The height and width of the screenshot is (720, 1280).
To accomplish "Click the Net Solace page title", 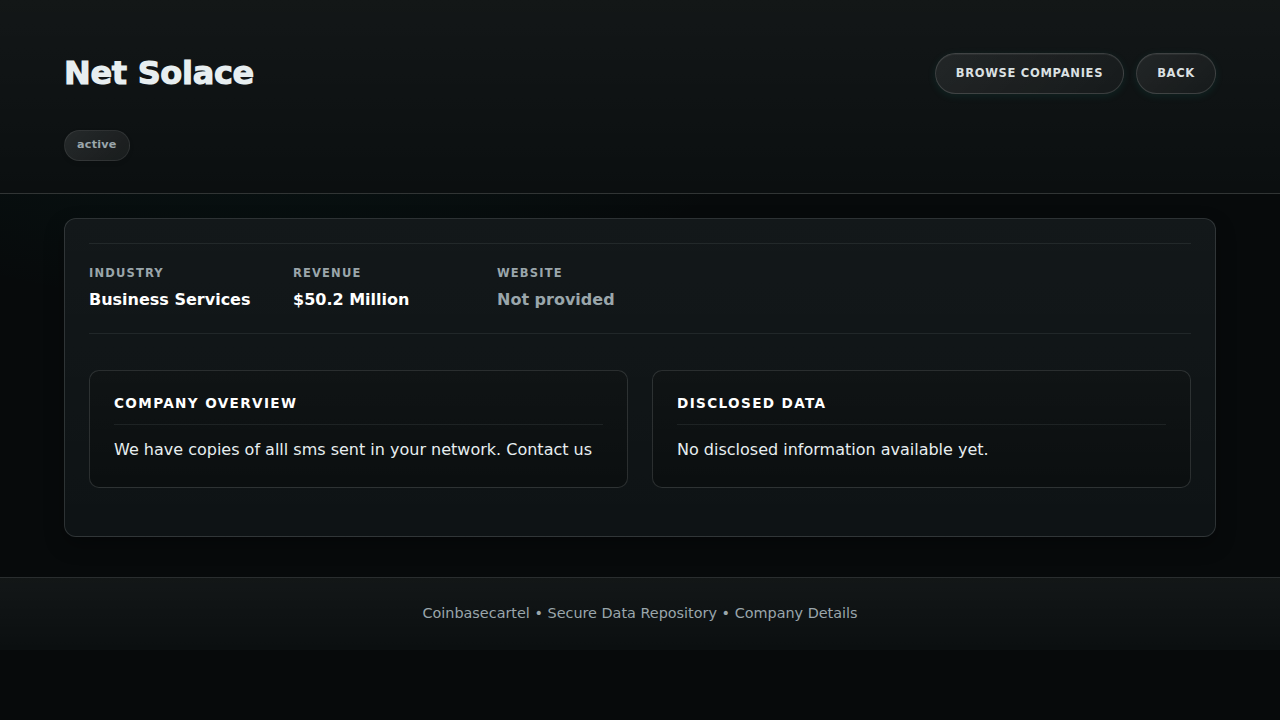I will (x=159, y=73).
